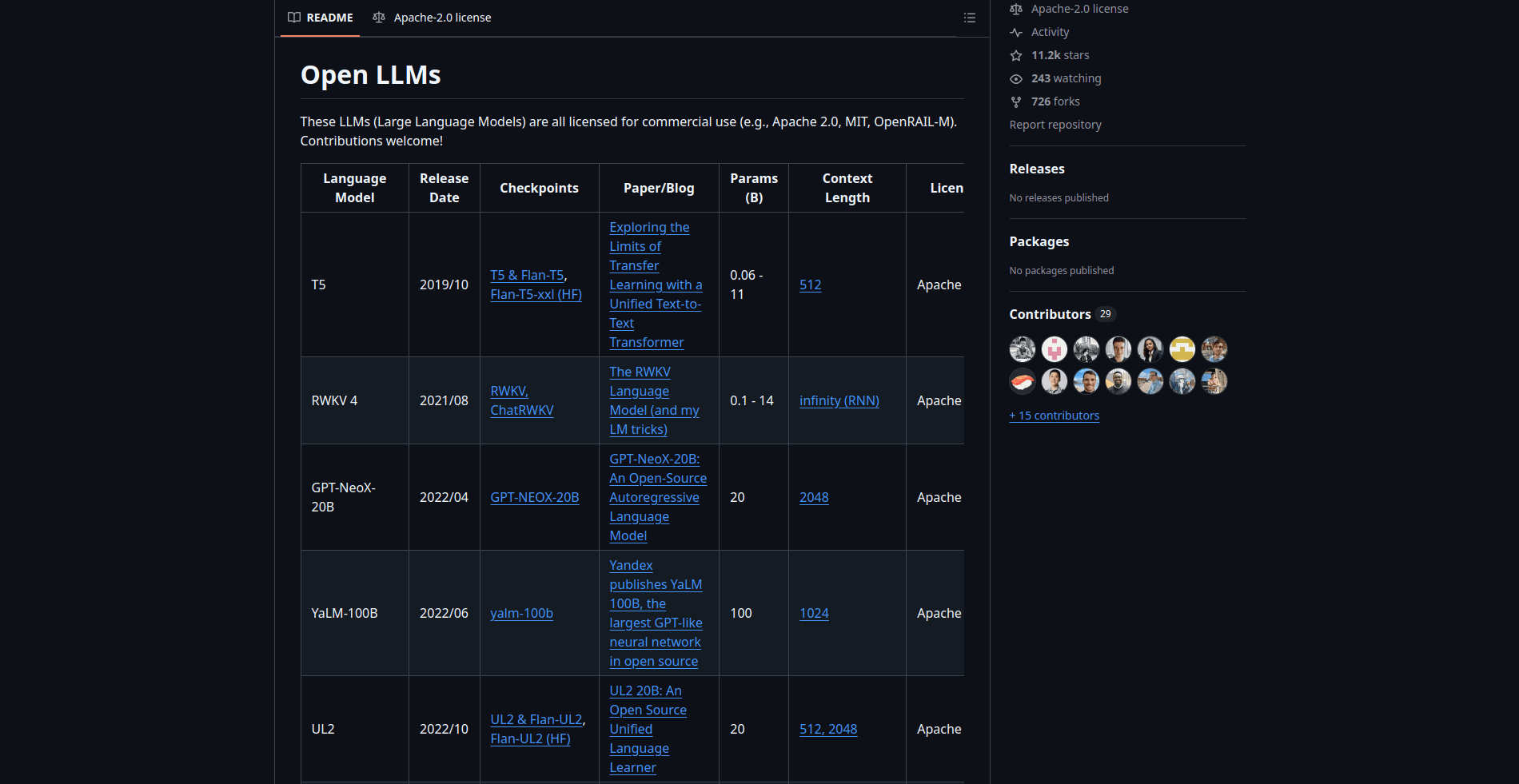Switch to the README tab

pyautogui.click(x=320, y=18)
